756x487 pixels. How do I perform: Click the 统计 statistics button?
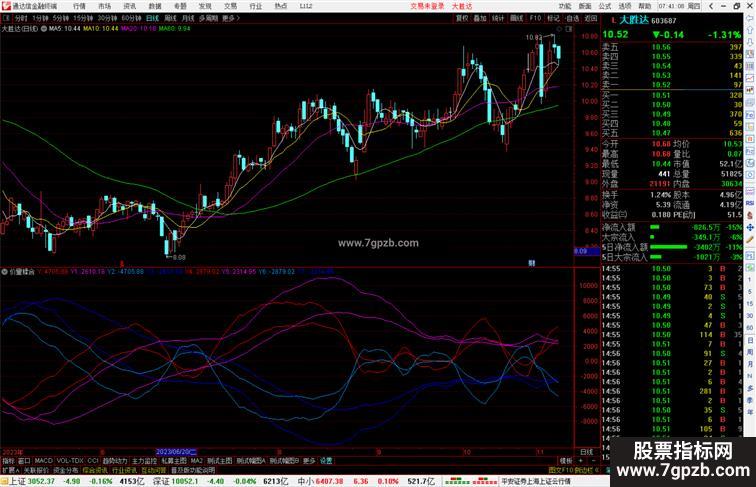tap(498, 18)
